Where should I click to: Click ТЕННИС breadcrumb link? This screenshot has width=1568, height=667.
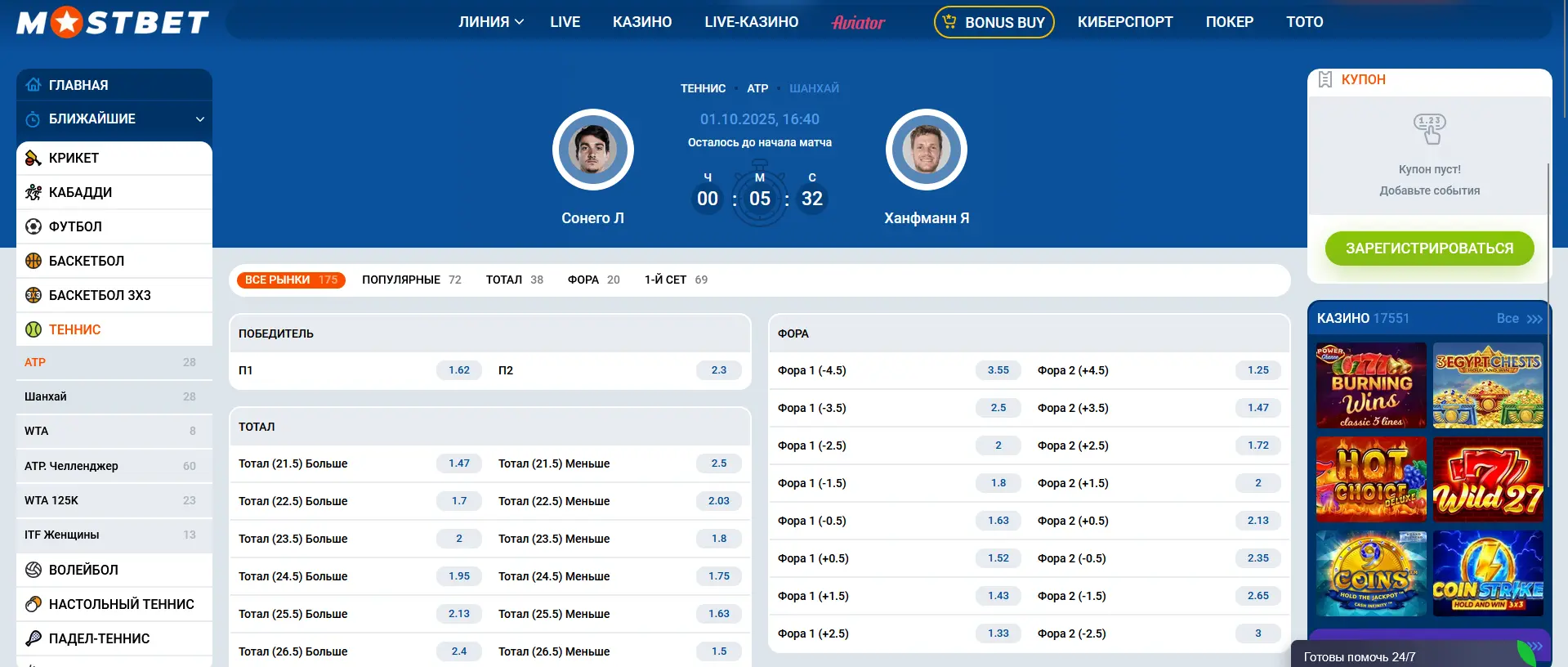pos(704,88)
